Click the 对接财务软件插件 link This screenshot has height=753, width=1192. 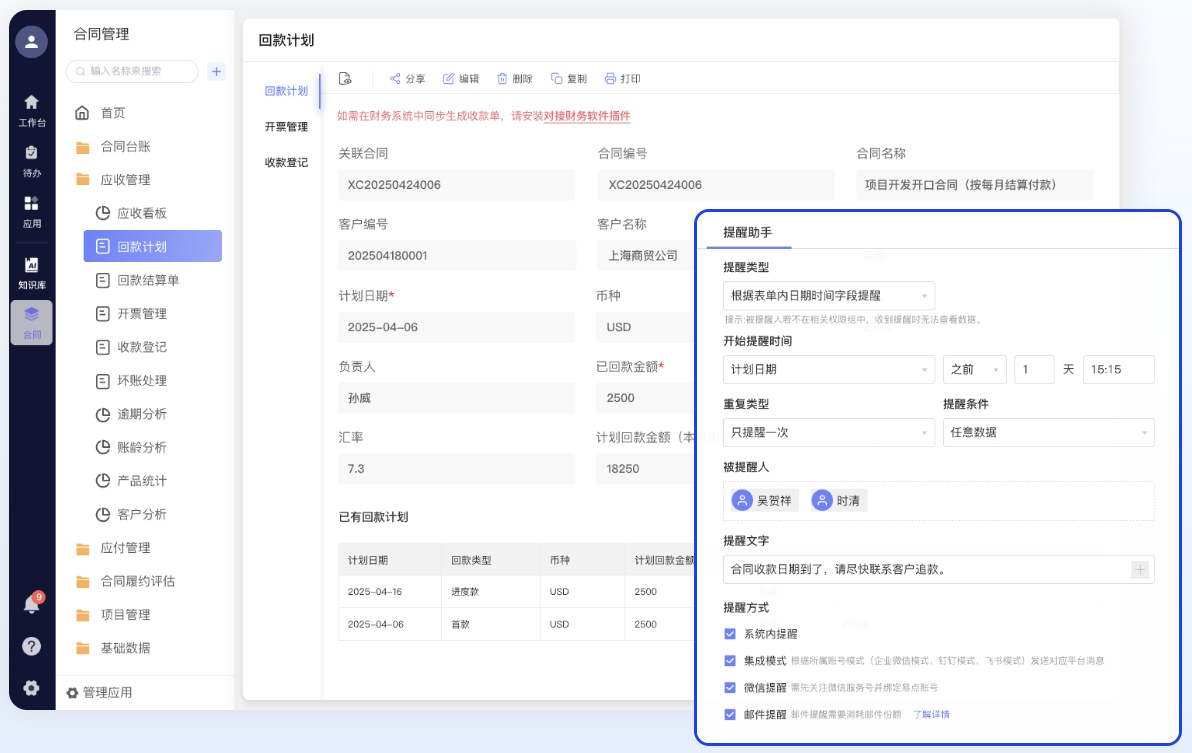587,116
